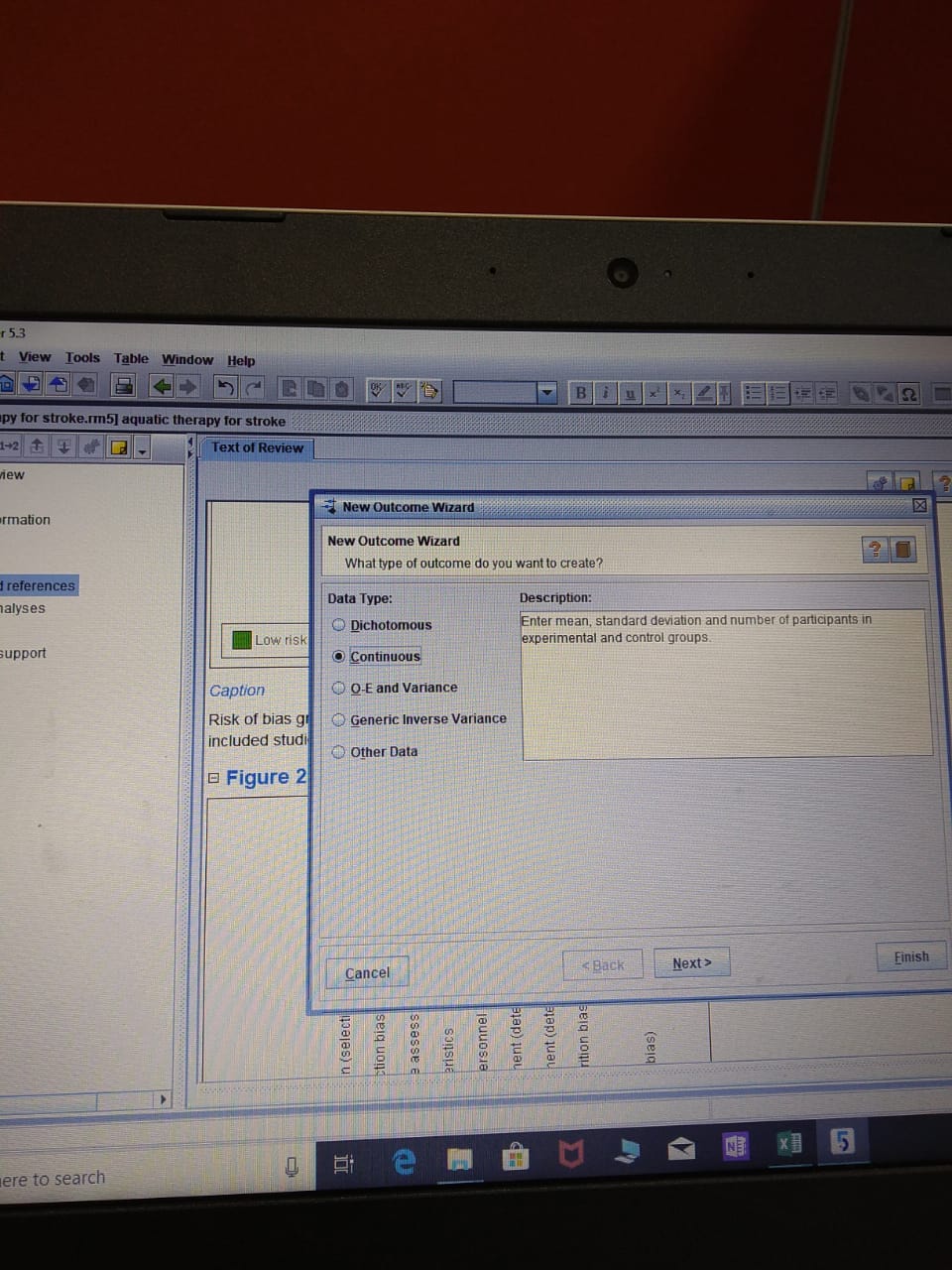Cancel the New Outcome Wizard
This screenshot has height=1270, width=952.
point(367,973)
